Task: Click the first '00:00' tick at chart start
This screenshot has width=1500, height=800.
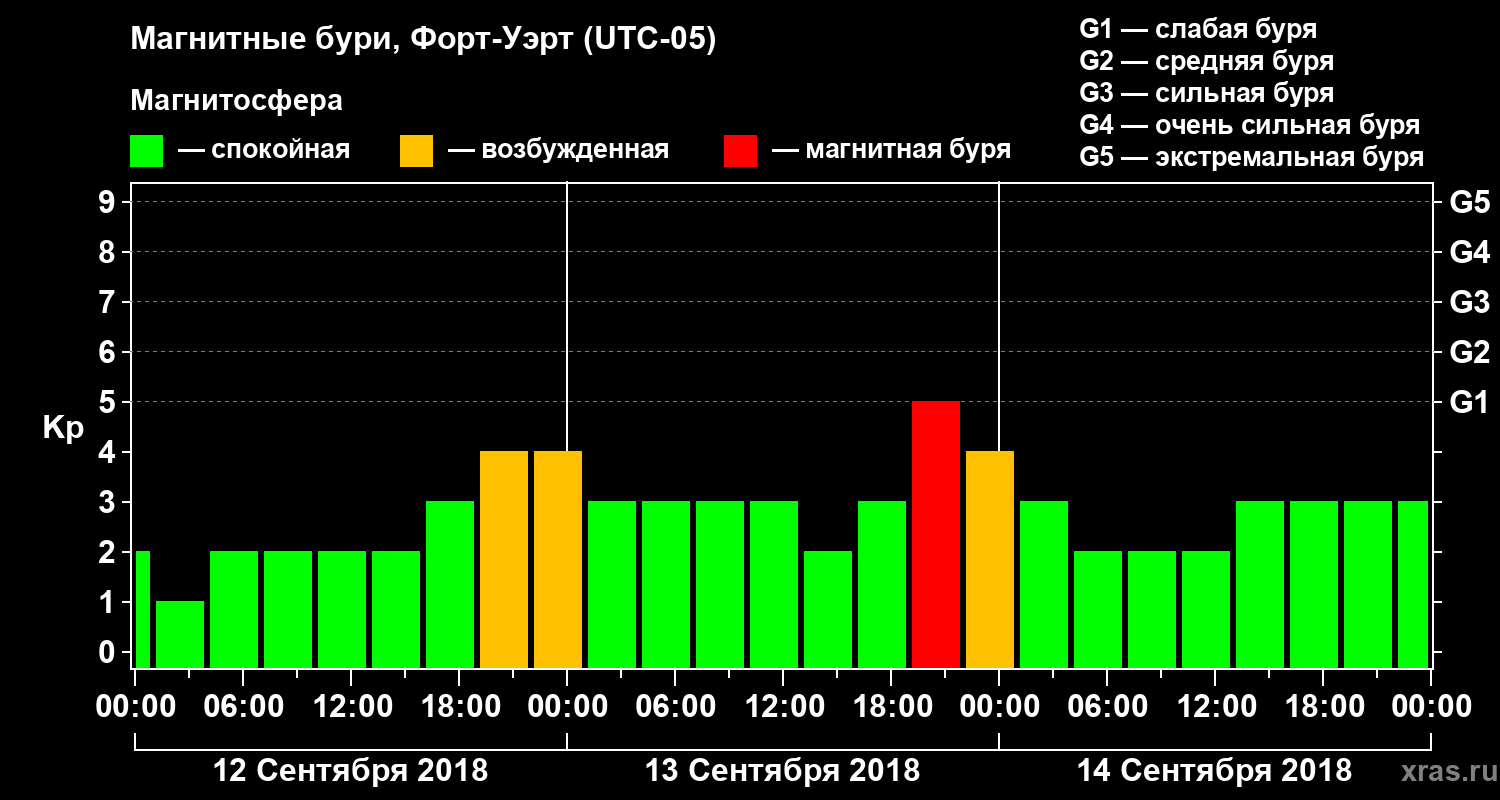Action: [135, 706]
